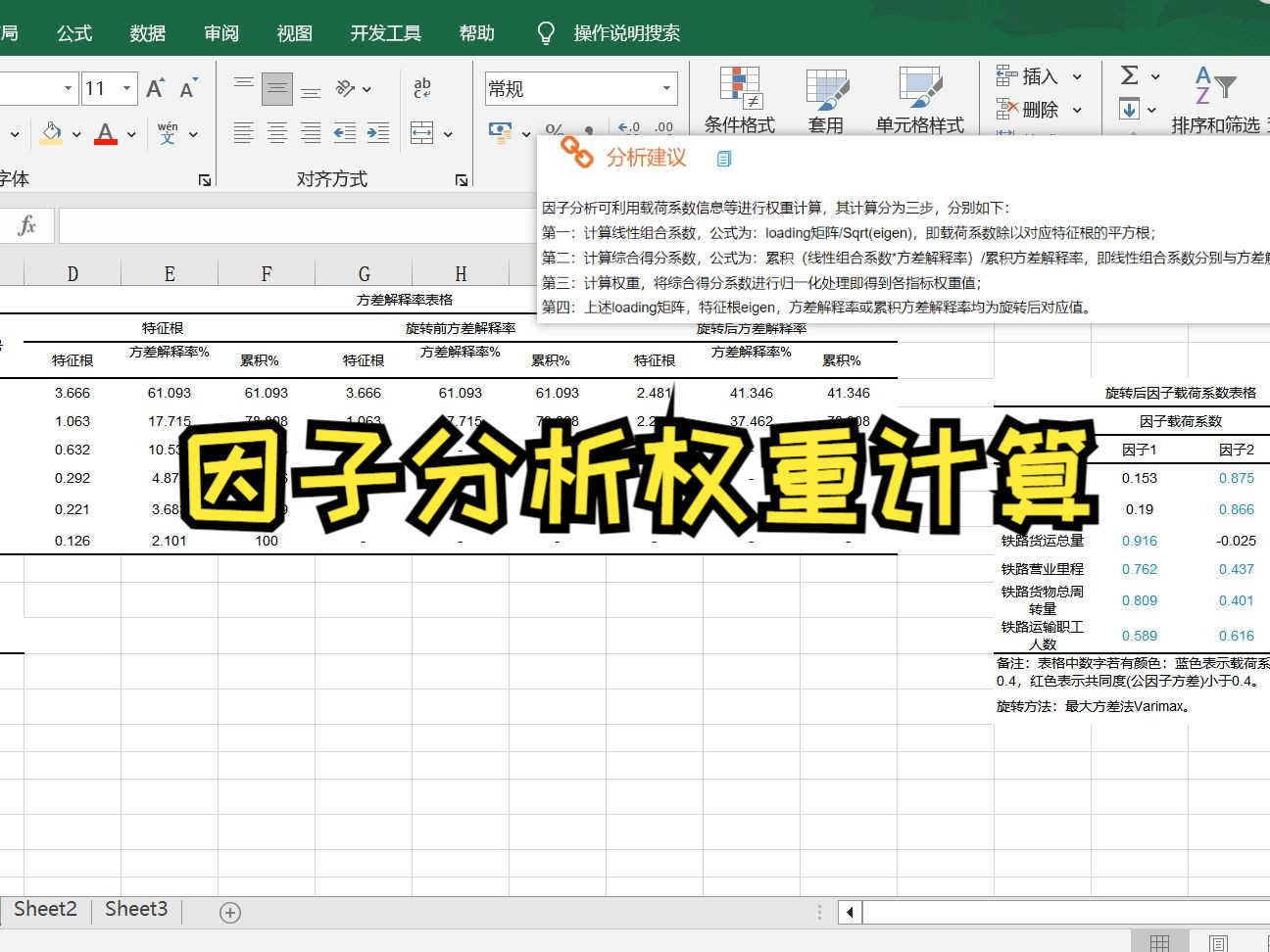The image size is (1270, 952).
Task: Expand the 插入 dropdown arrow
Action: point(1077,76)
